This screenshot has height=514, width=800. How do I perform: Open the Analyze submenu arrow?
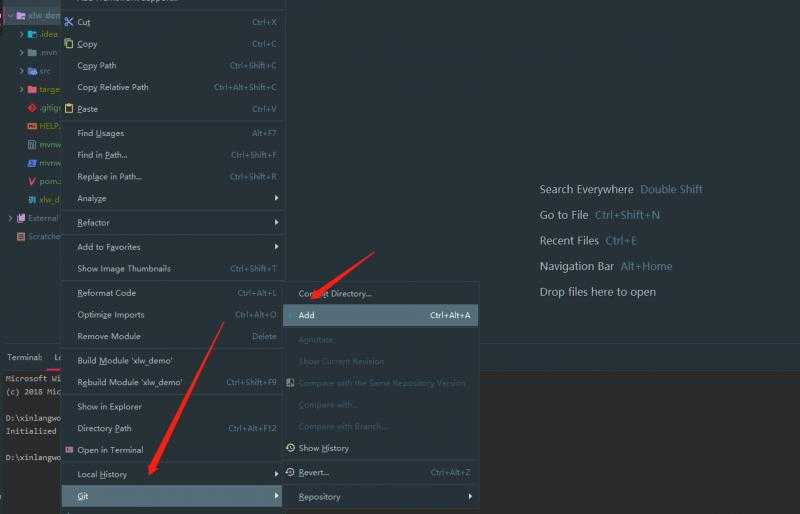point(276,198)
